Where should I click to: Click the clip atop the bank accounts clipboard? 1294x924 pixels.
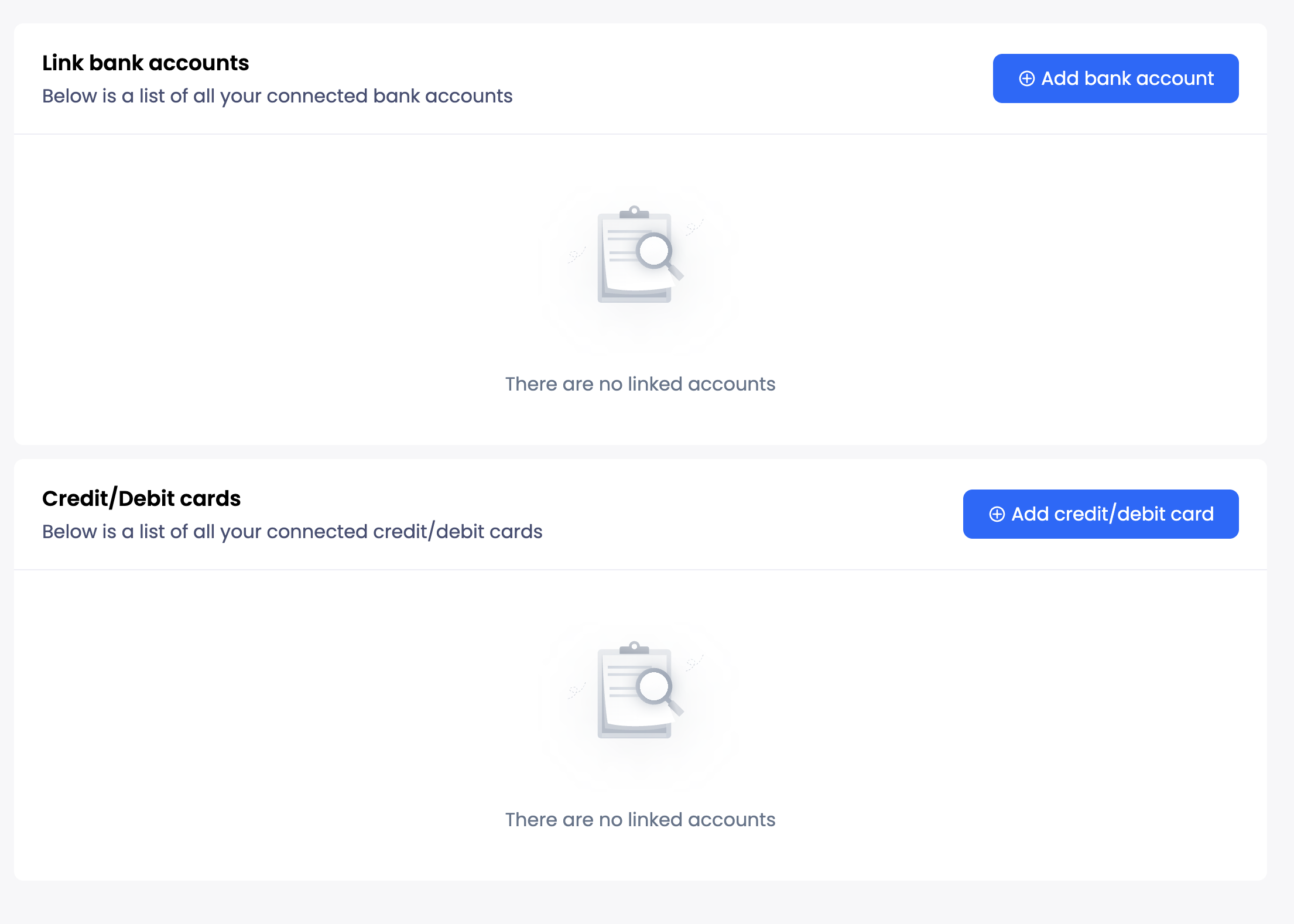click(634, 211)
